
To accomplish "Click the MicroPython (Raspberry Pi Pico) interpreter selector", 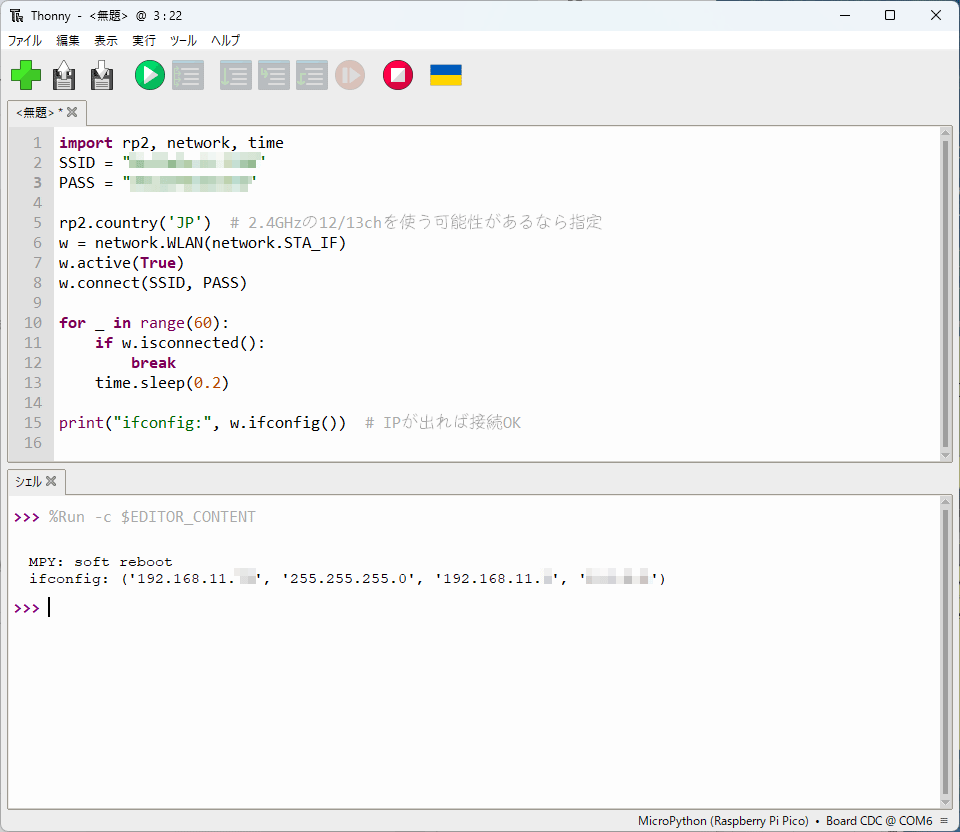I will (x=723, y=821).
